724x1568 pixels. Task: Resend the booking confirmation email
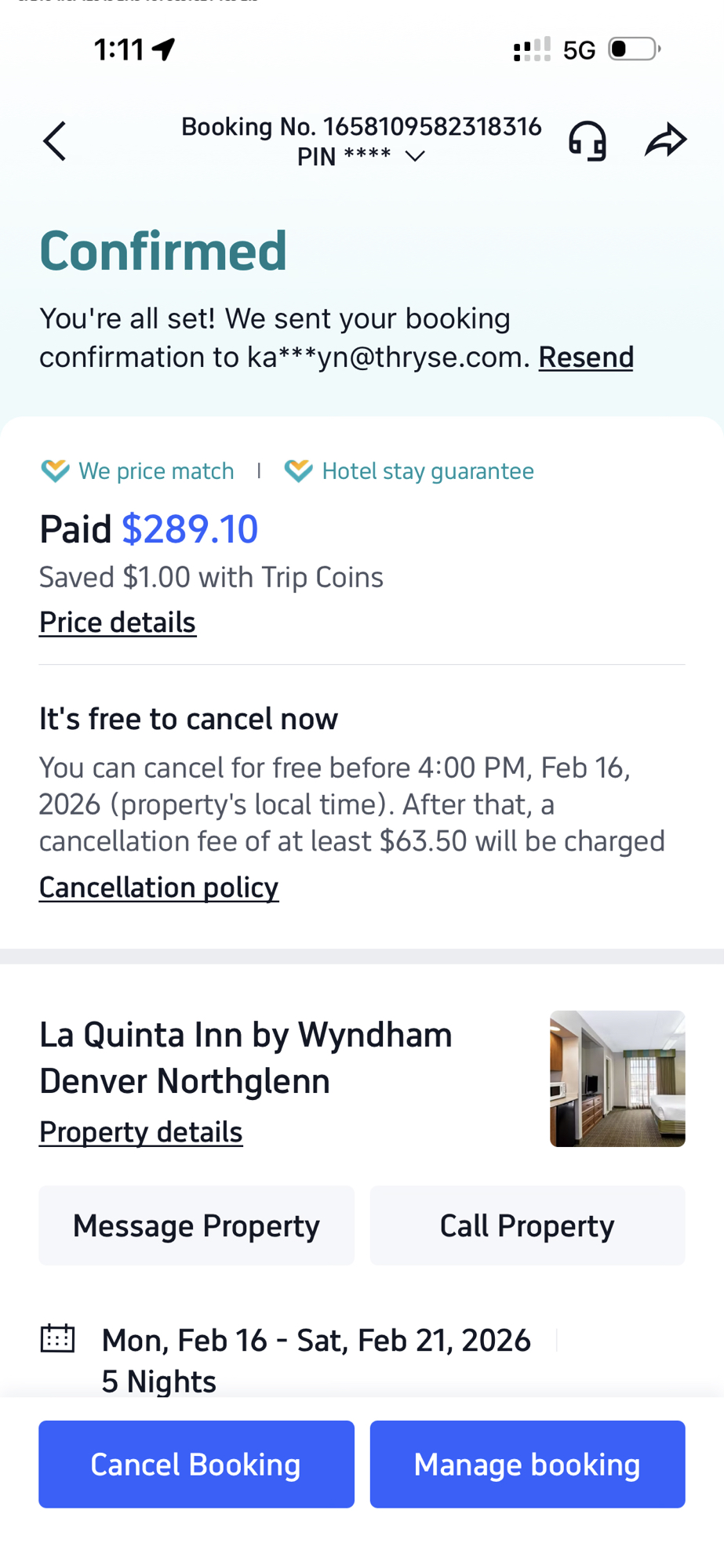585,358
